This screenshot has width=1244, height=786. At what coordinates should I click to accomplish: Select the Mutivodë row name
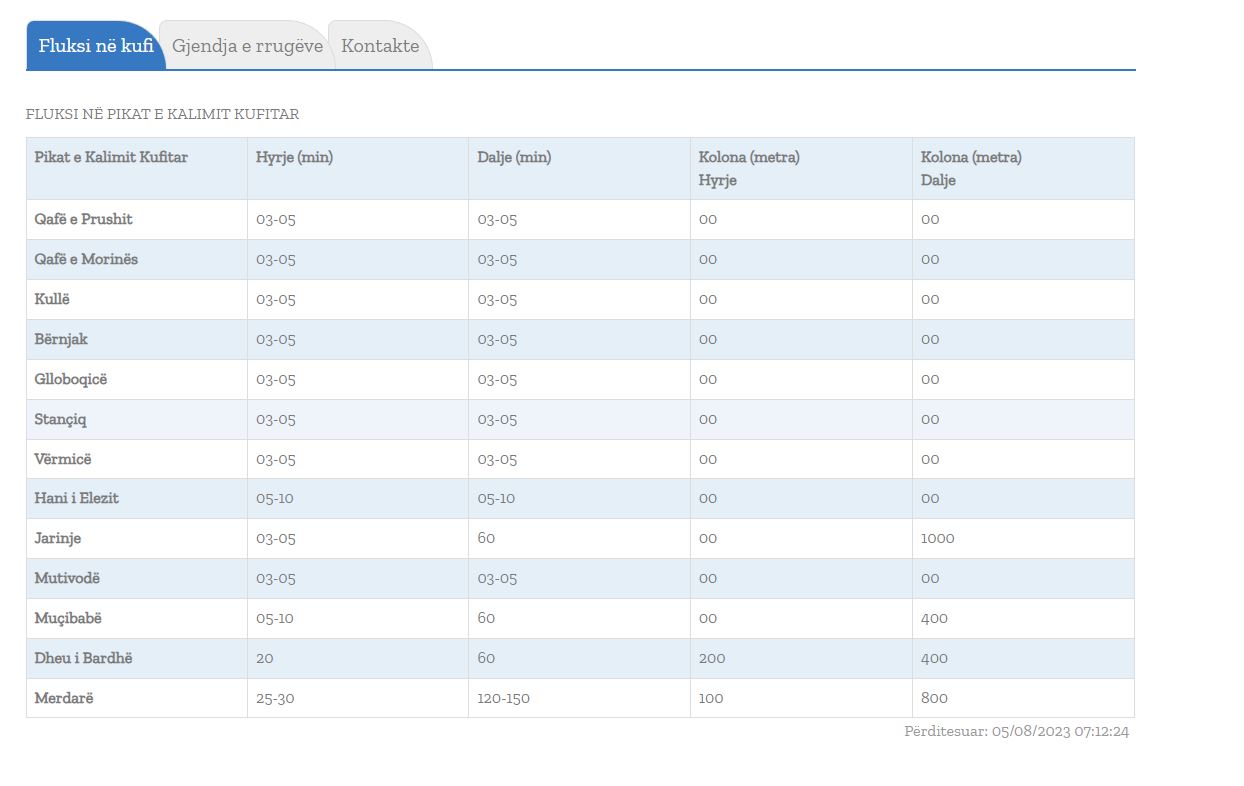(67, 578)
